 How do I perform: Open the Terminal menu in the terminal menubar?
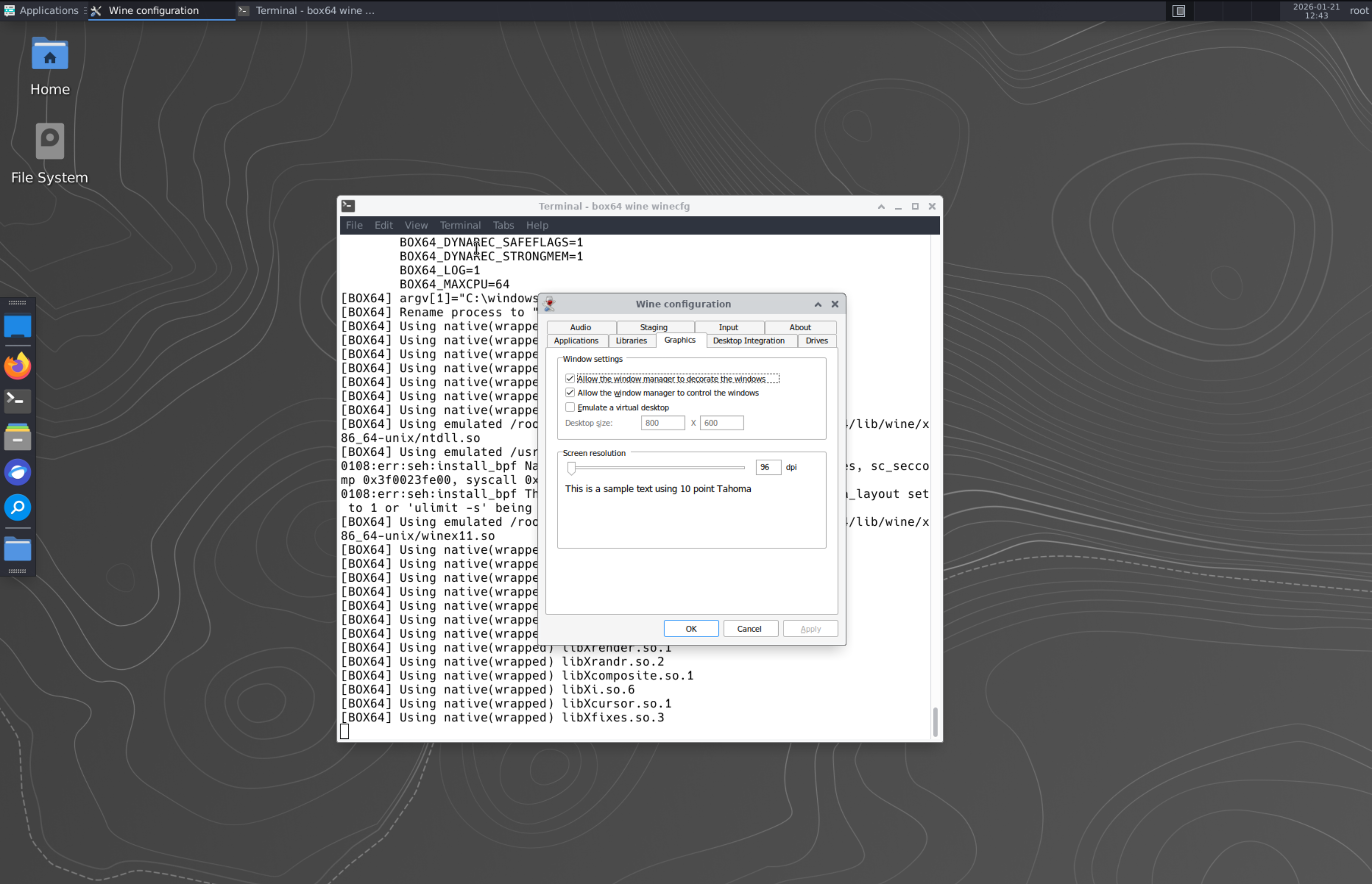coord(460,225)
